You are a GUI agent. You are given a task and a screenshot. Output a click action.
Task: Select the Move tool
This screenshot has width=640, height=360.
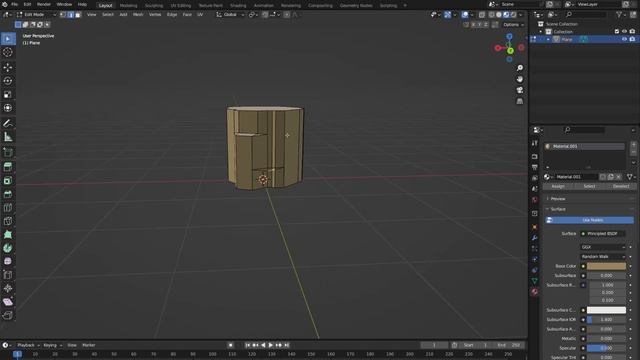pyautogui.click(x=8, y=67)
